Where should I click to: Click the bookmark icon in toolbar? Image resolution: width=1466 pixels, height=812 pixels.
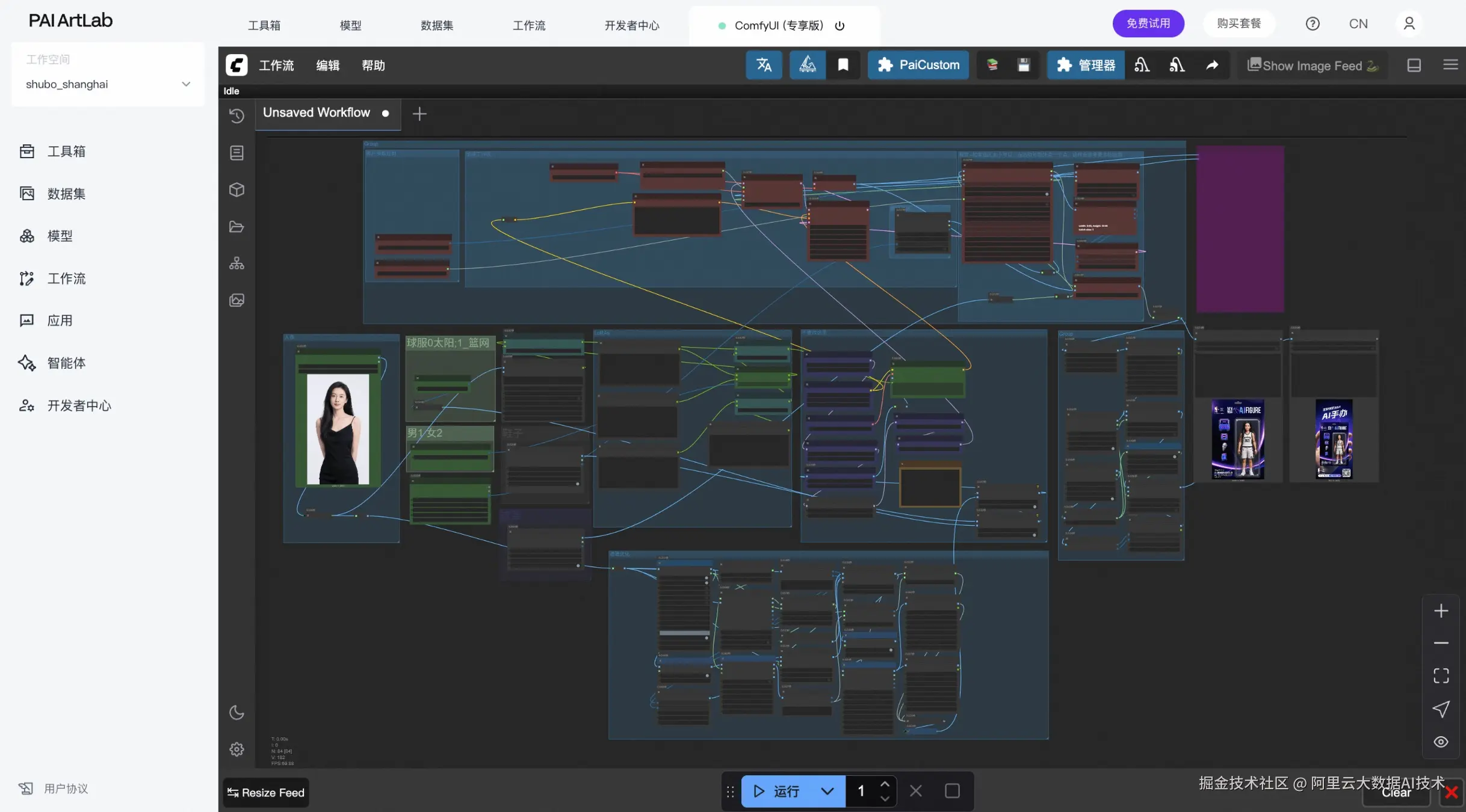pos(843,65)
